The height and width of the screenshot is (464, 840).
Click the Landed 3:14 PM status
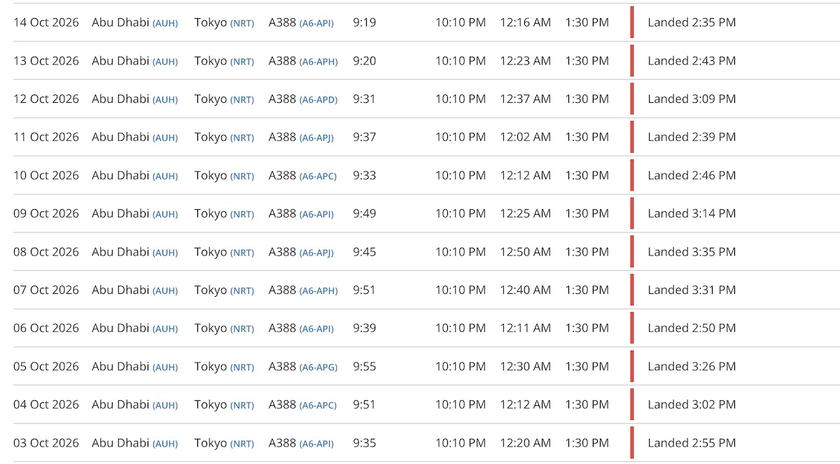tap(692, 213)
